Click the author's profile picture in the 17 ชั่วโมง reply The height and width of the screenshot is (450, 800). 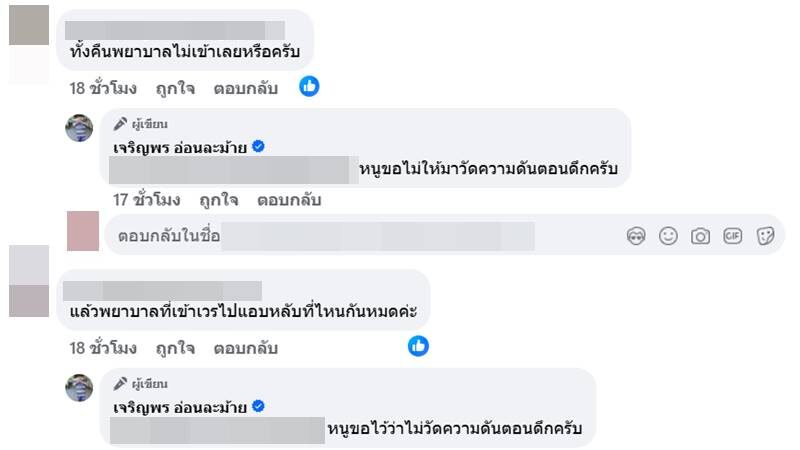click(x=80, y=128)
